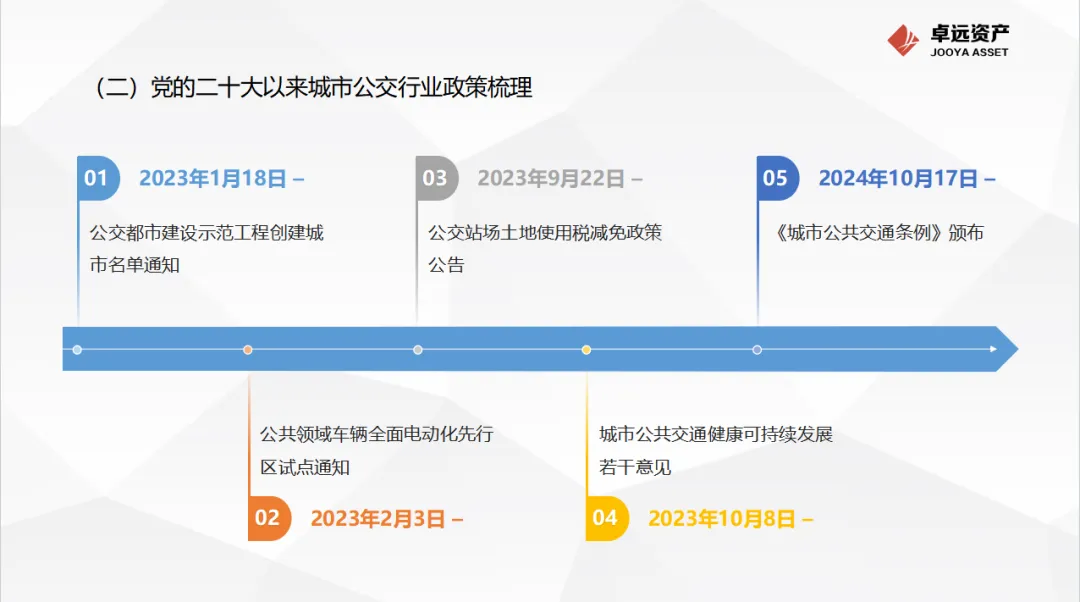This screenshot has height=602, width=1080.
Task: Click the orange 02 number badge
Action: pyautogui.click(x=269, y=518)
